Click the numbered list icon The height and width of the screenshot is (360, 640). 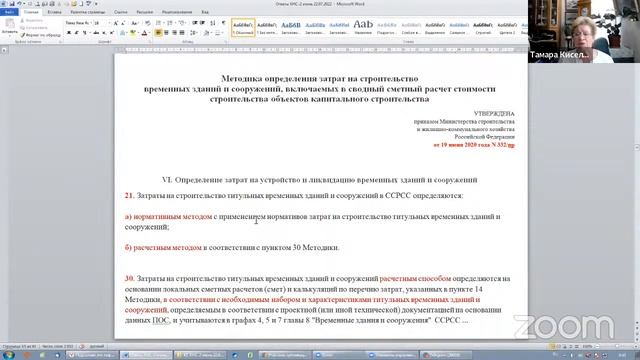(x=170, y=23)
